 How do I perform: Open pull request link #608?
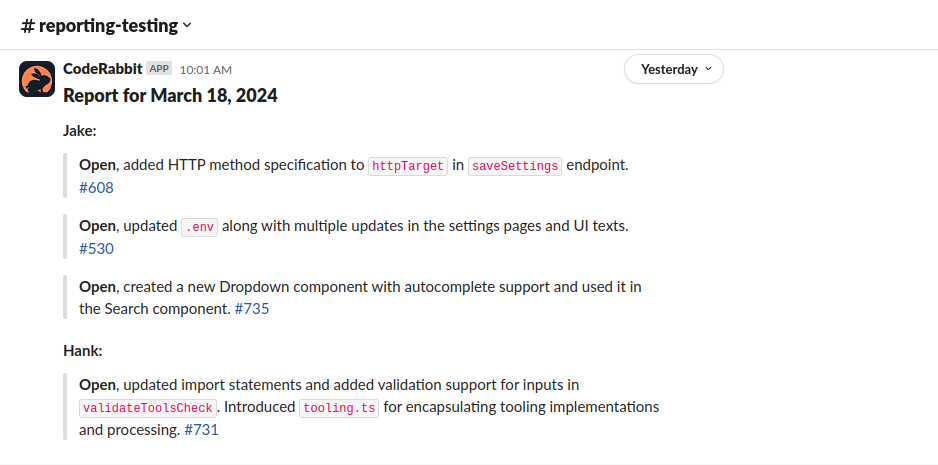tap(96, 188)
